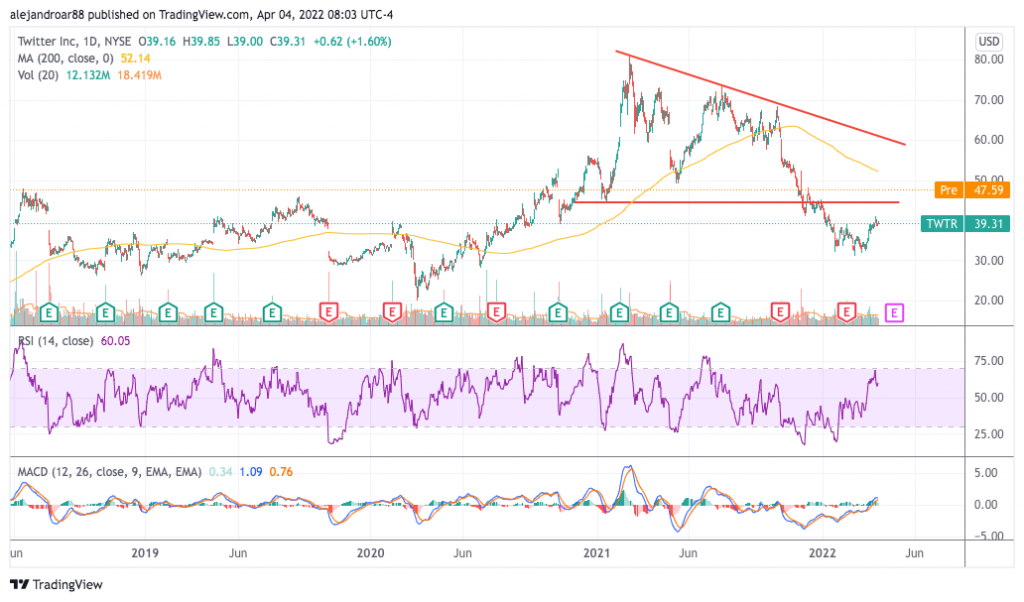Click the RSI value 60.05
Screen dimensions: 1024x602
click(x=115, y=341)
